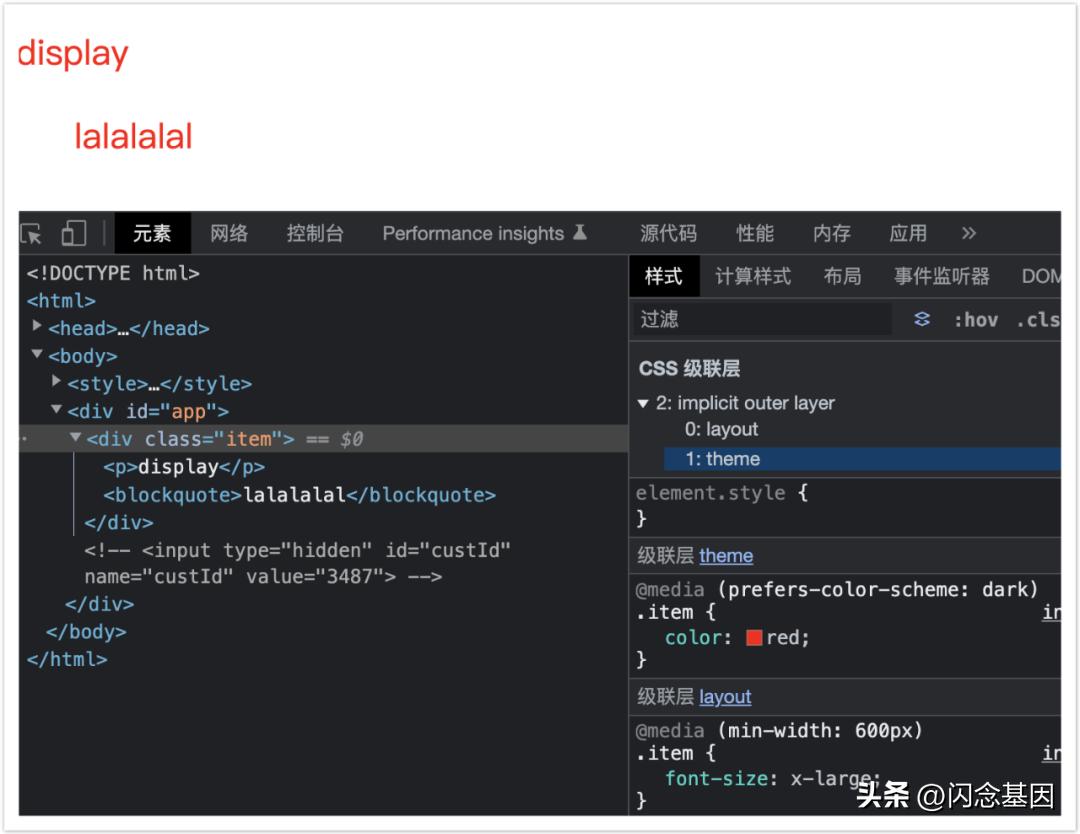The image size is (1080, 834).
Task: Switch to the 网络 tab
Action: (229, 233)
